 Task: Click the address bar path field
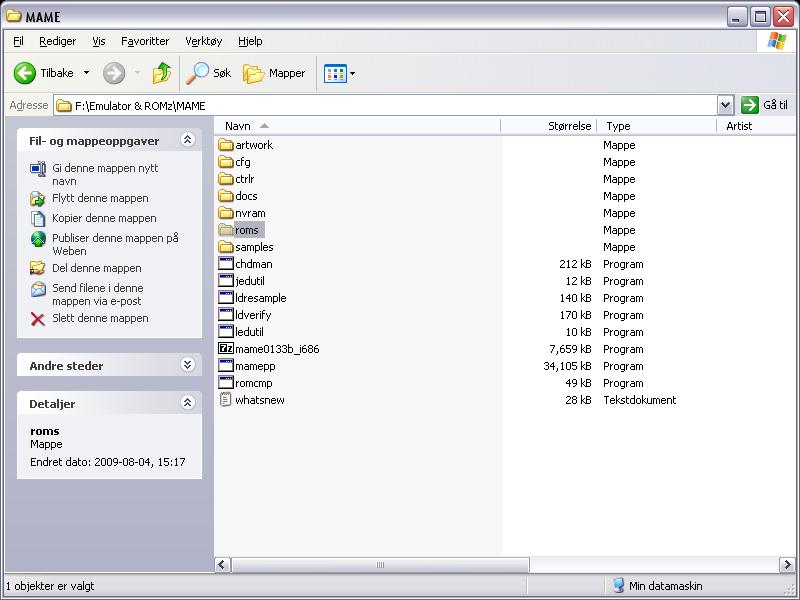pos(385,106)
